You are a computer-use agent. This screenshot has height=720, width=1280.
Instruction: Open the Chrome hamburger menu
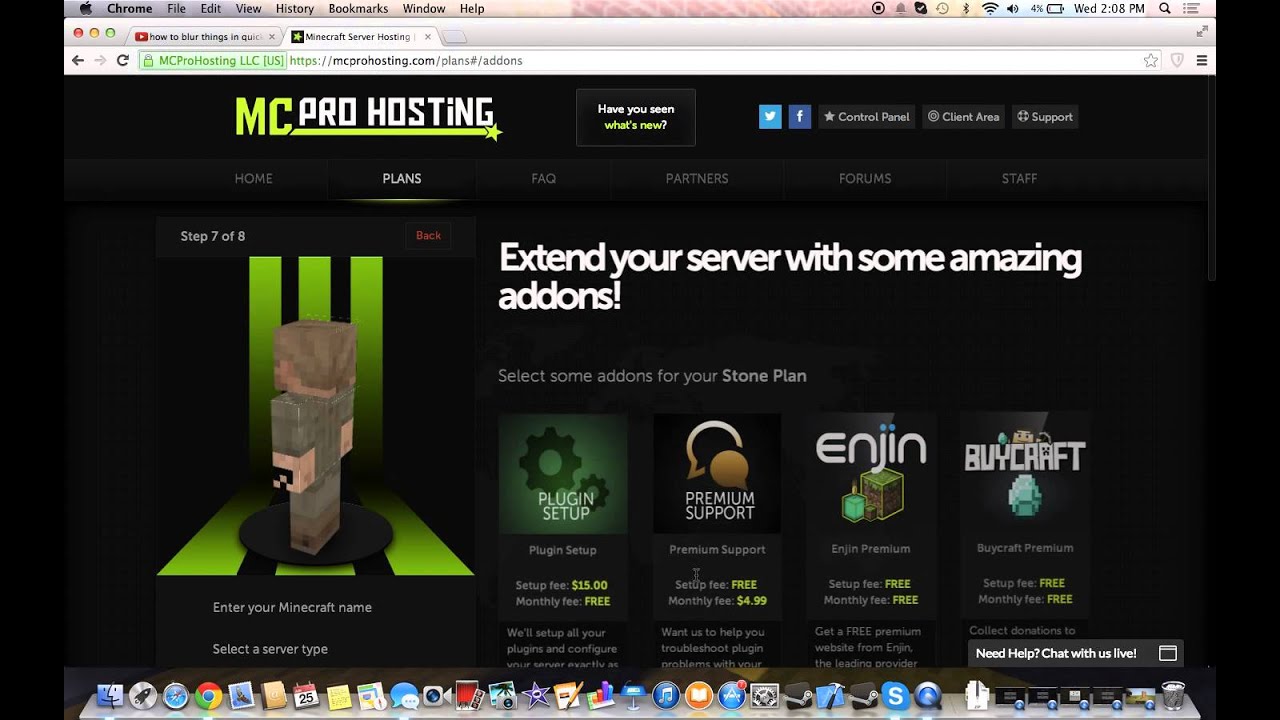(x=1202, y=61)
